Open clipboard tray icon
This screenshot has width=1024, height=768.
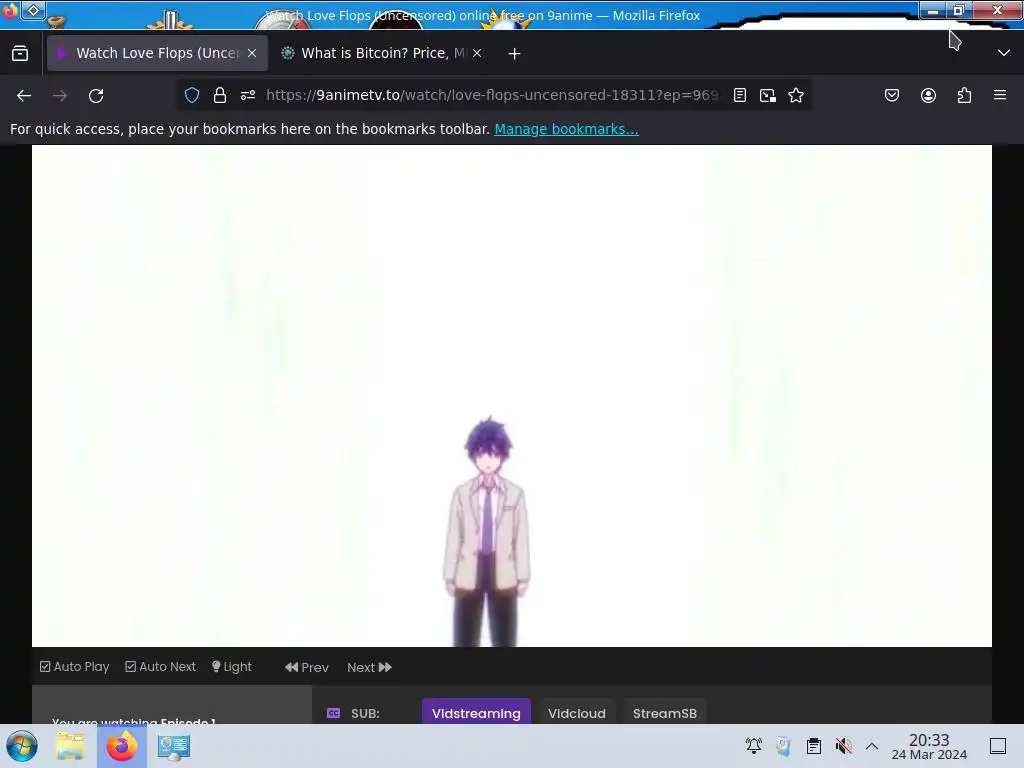[x=814, y=746]
